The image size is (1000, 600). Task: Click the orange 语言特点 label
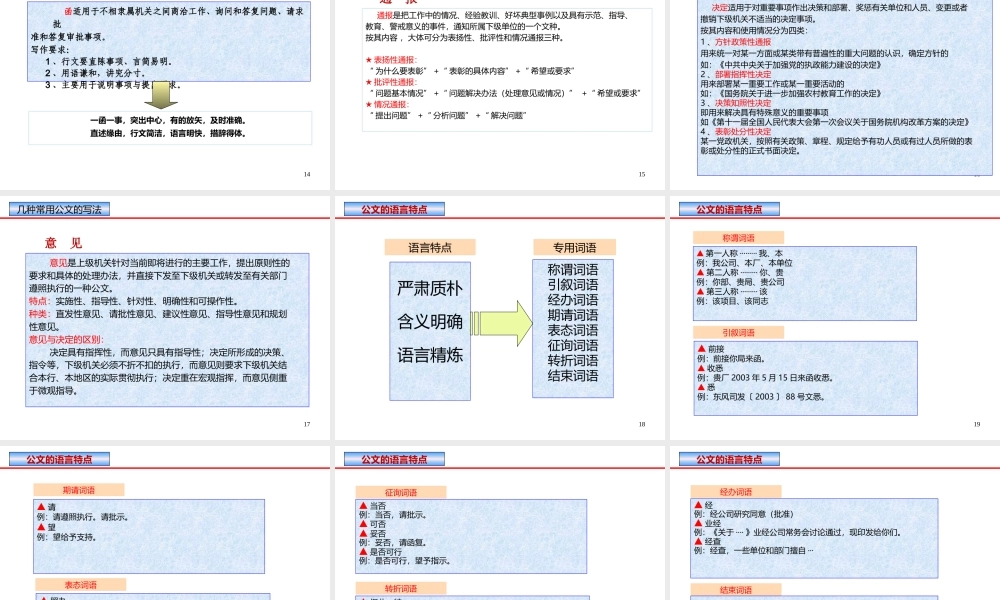pos(430,247)
